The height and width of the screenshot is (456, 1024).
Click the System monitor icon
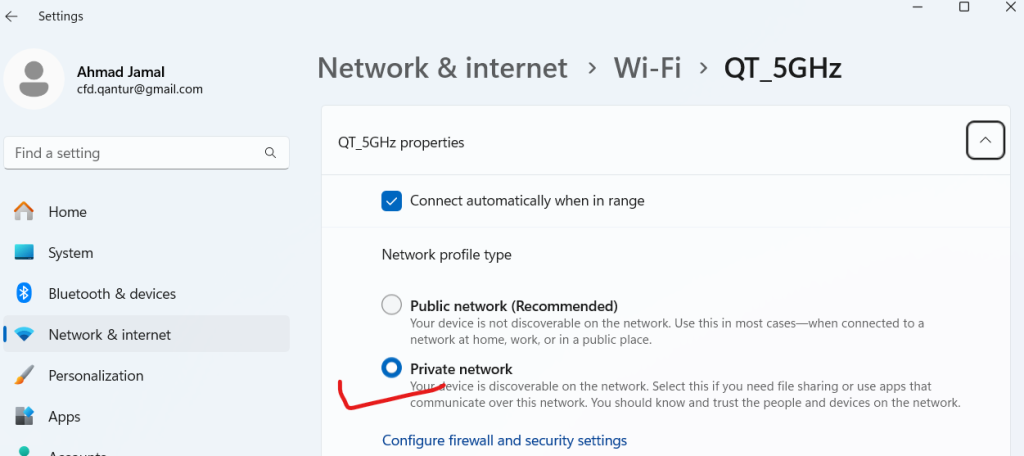click(x=24, y=253)
